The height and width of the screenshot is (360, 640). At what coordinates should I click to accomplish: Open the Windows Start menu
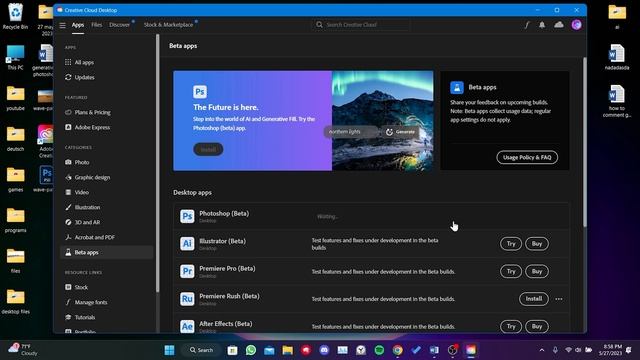tap(169, 350)
